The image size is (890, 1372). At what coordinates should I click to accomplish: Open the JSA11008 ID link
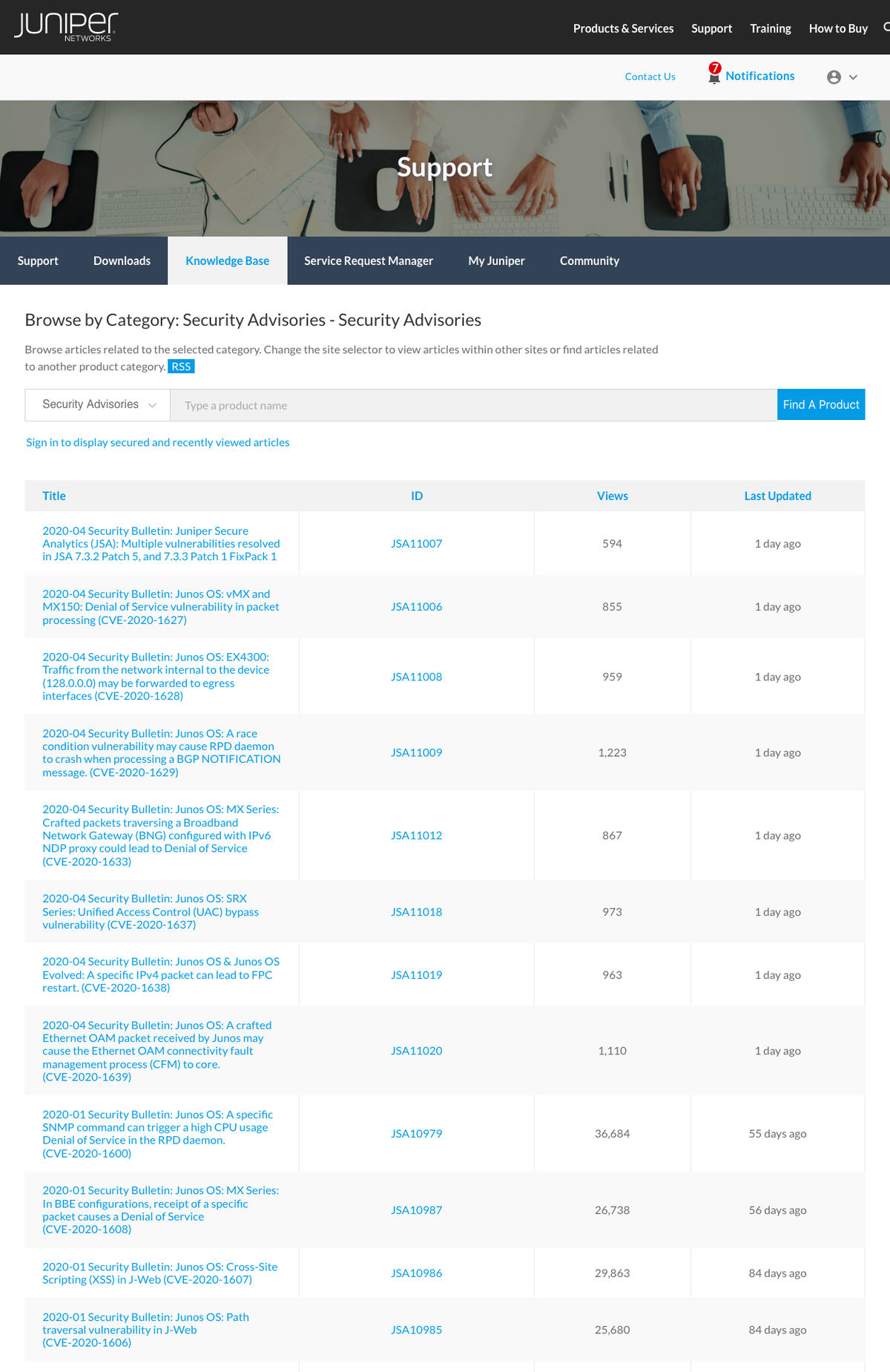(x=416, y=677)
